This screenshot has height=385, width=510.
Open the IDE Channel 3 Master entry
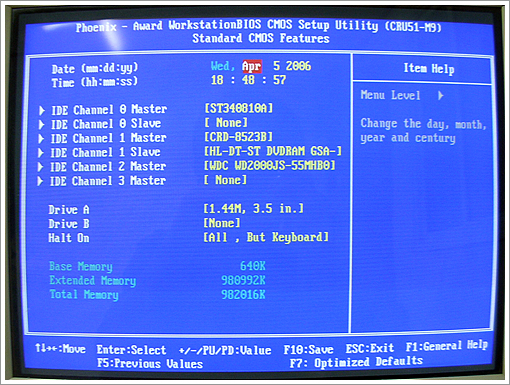point(107,181)
